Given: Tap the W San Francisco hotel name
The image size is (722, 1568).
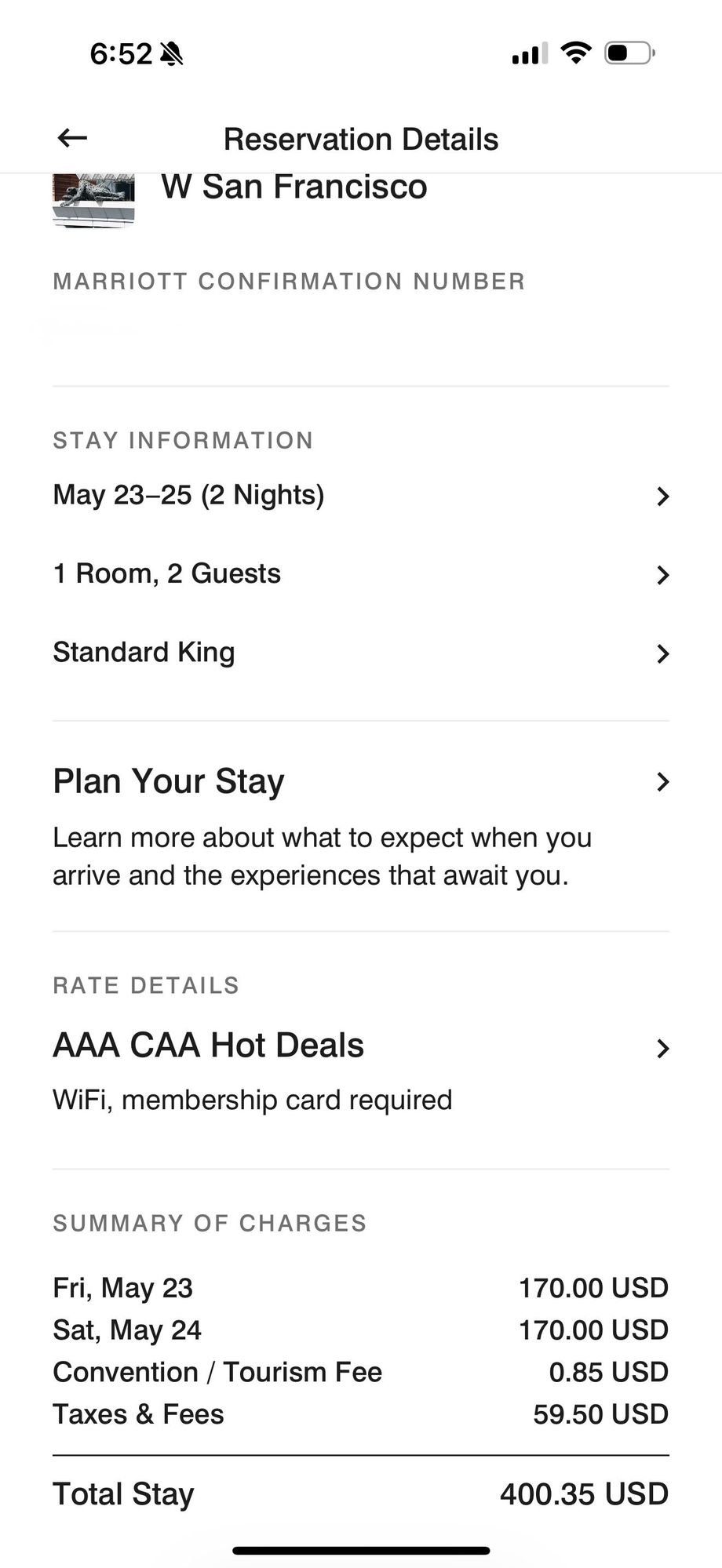Looking at the screenshot, I should [294, 187].
